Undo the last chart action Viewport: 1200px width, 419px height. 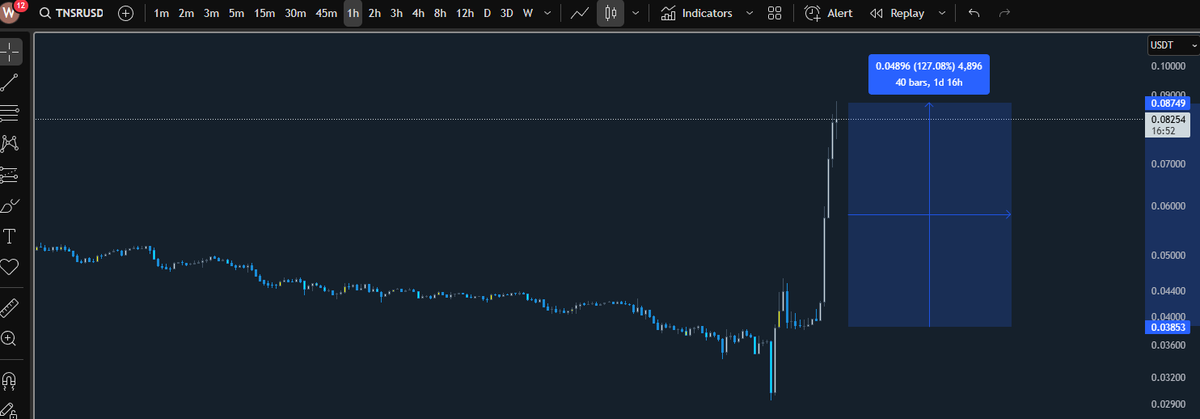pos(975,14)
